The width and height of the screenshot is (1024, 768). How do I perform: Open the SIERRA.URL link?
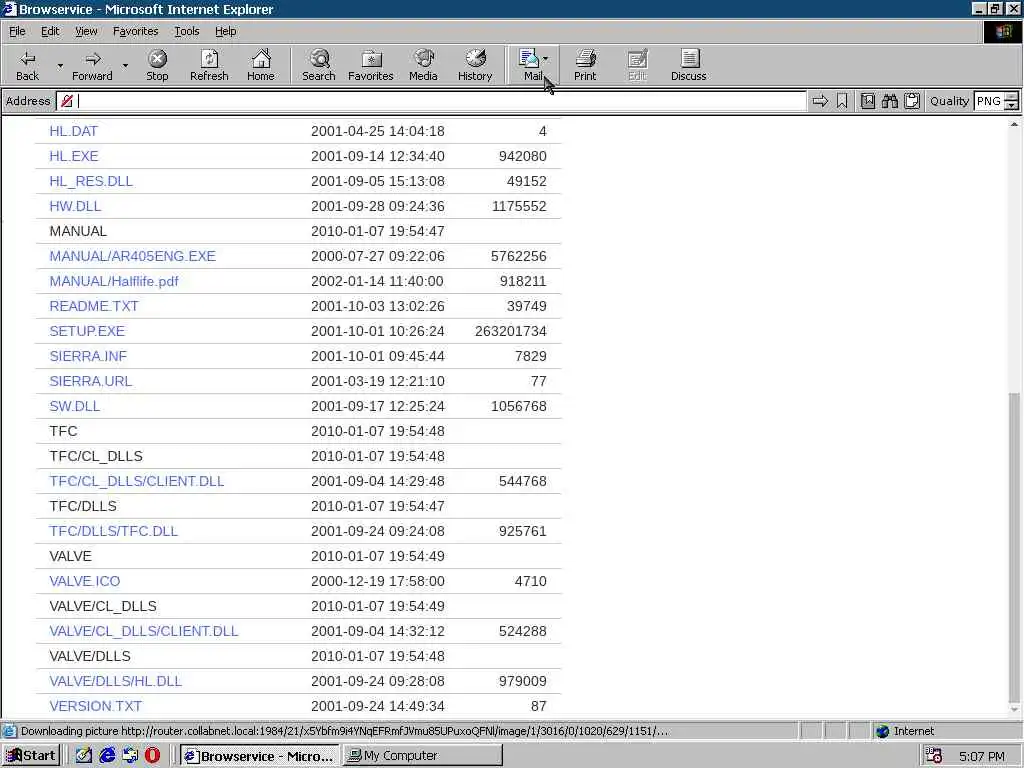pos(91,381)
